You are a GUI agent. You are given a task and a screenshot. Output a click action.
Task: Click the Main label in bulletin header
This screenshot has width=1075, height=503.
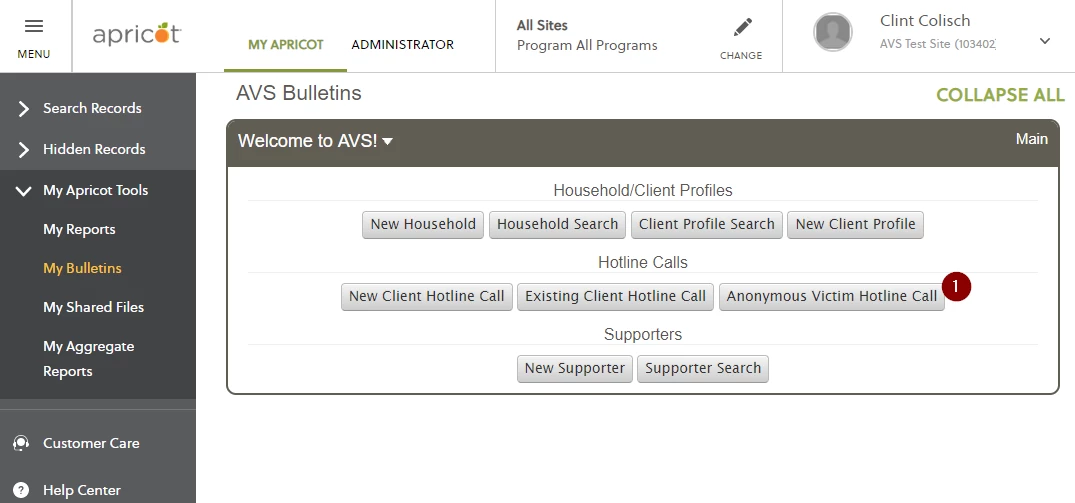1031,139
